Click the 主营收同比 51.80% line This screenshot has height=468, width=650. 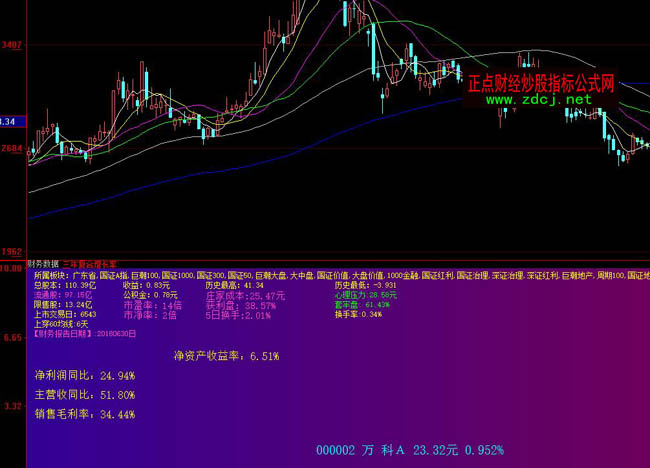84,395
